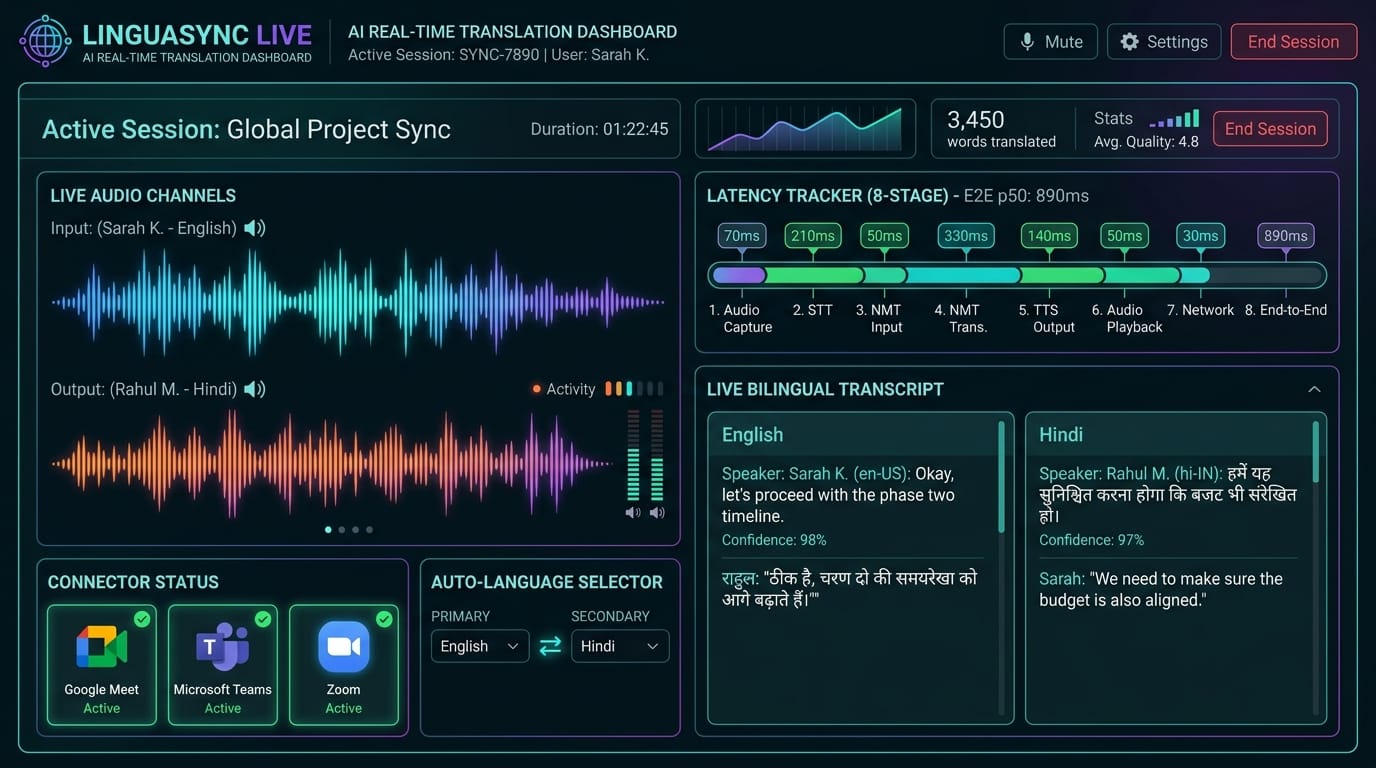Click the 210ms STT latency marker
Image resolution: width=1376 pixels, height=768 pixels.
812,236
